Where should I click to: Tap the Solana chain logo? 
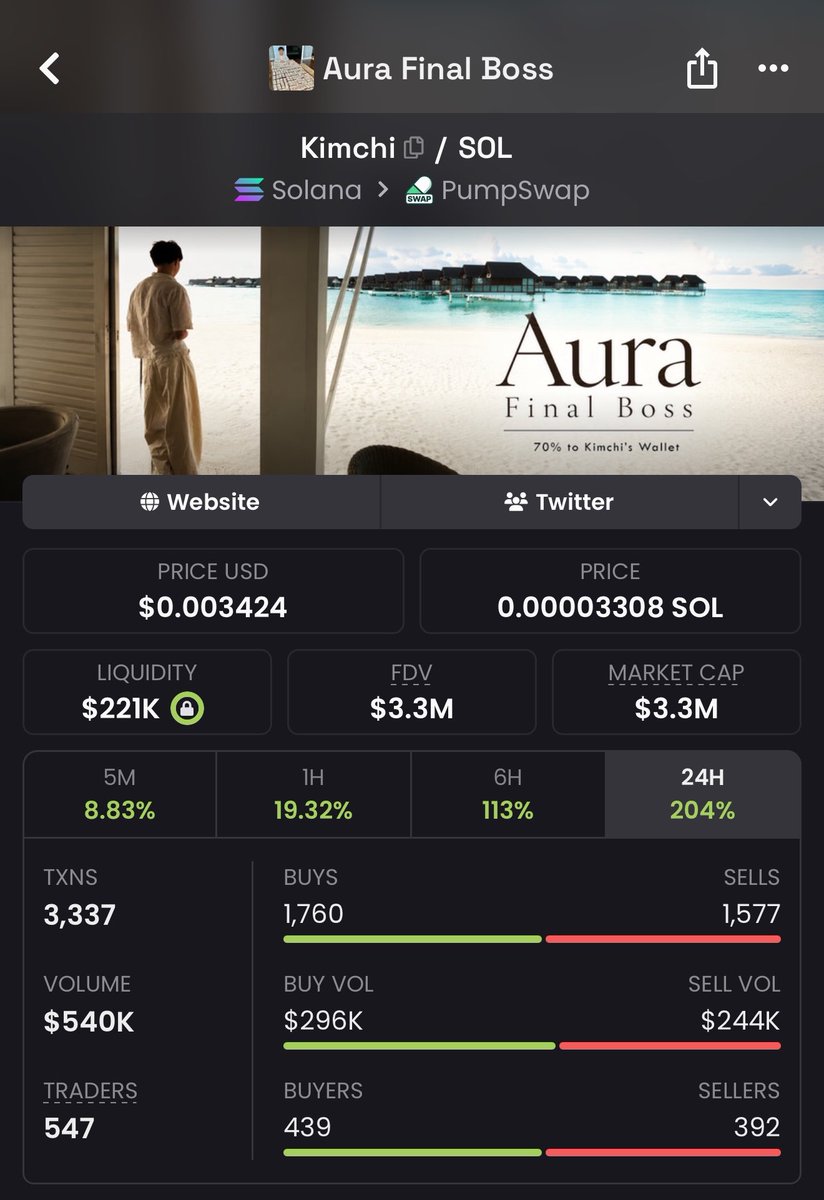pos(249,190)
